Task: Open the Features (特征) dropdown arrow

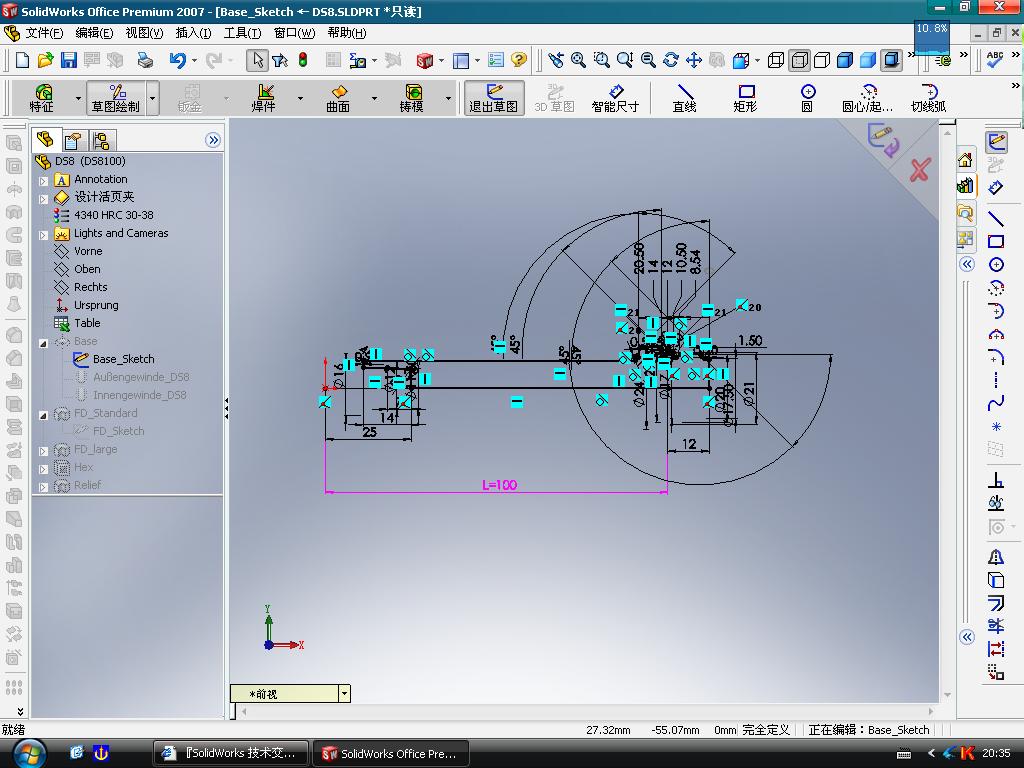Action: click(x=78, y=99)
